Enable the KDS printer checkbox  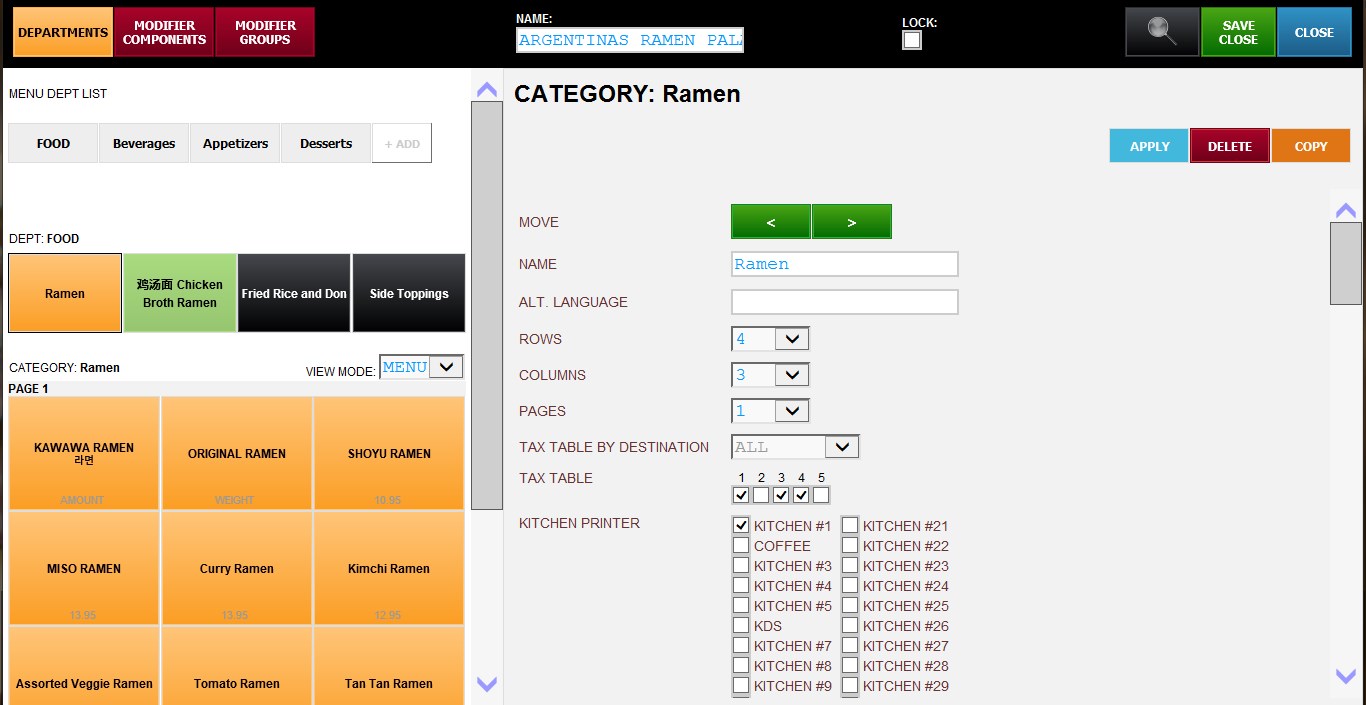pyautogui.click(x=741, y=625)
